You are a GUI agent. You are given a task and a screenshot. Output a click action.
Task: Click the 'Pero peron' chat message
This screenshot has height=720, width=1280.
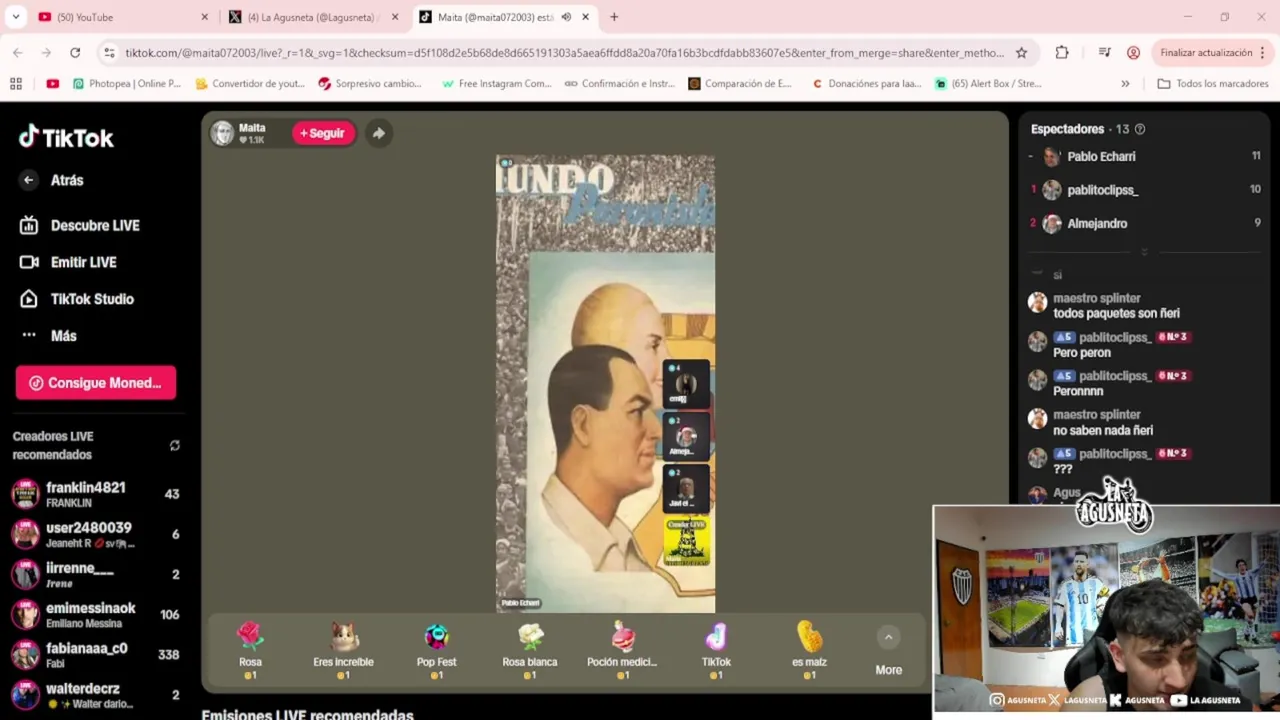coord(1082,352)
